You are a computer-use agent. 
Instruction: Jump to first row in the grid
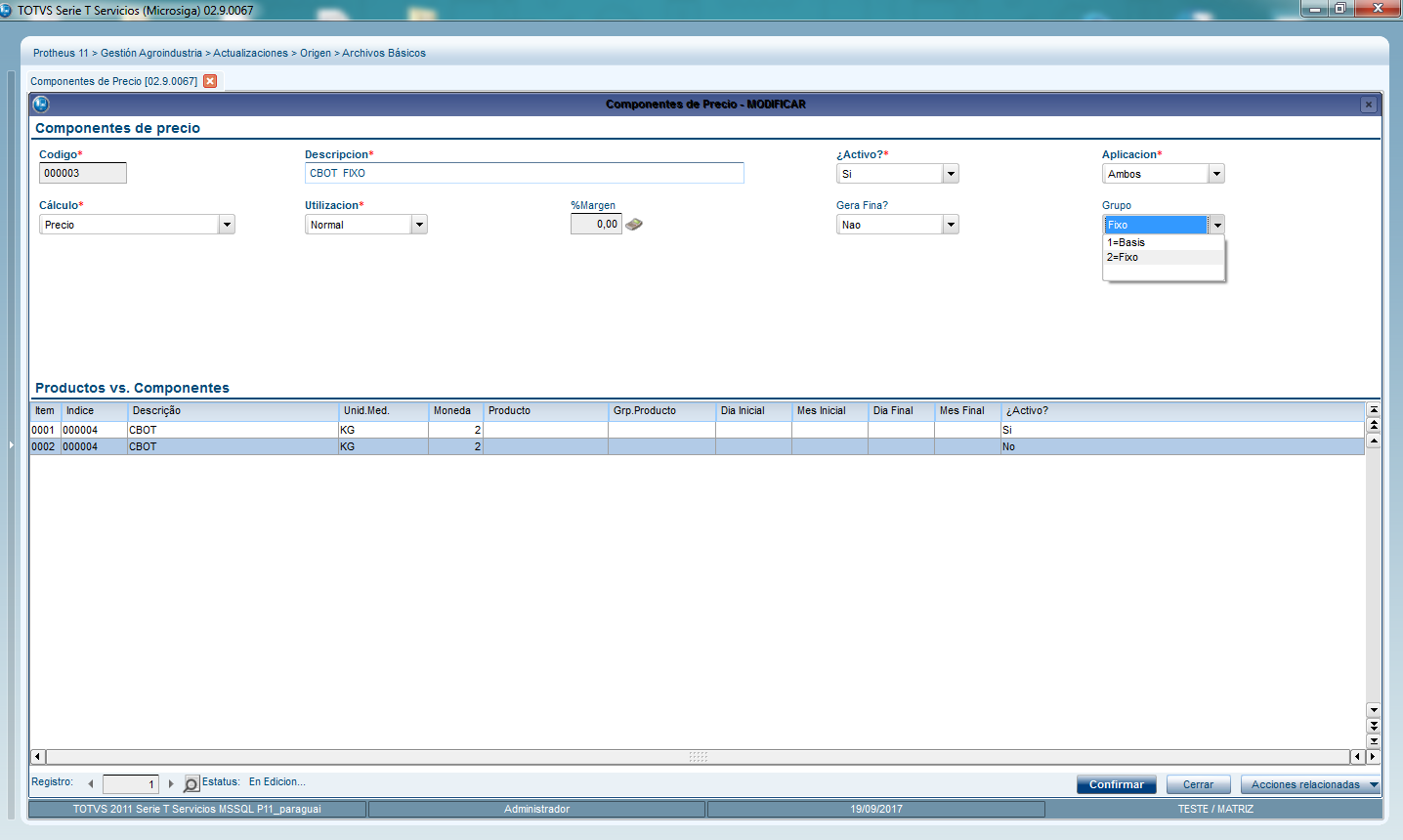[1374, 410]
